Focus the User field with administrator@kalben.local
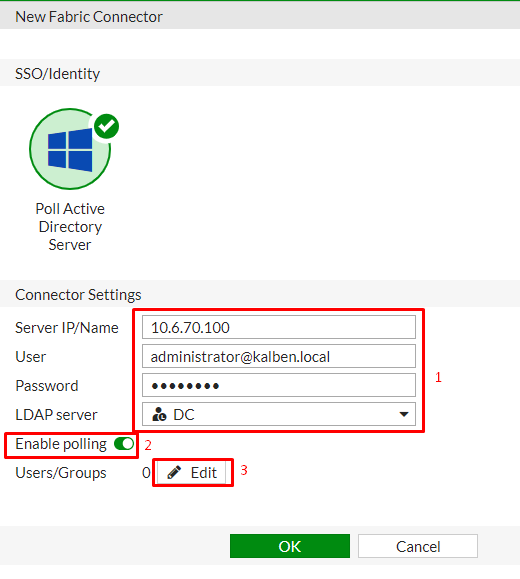The image size is (520, 579). 279,356
